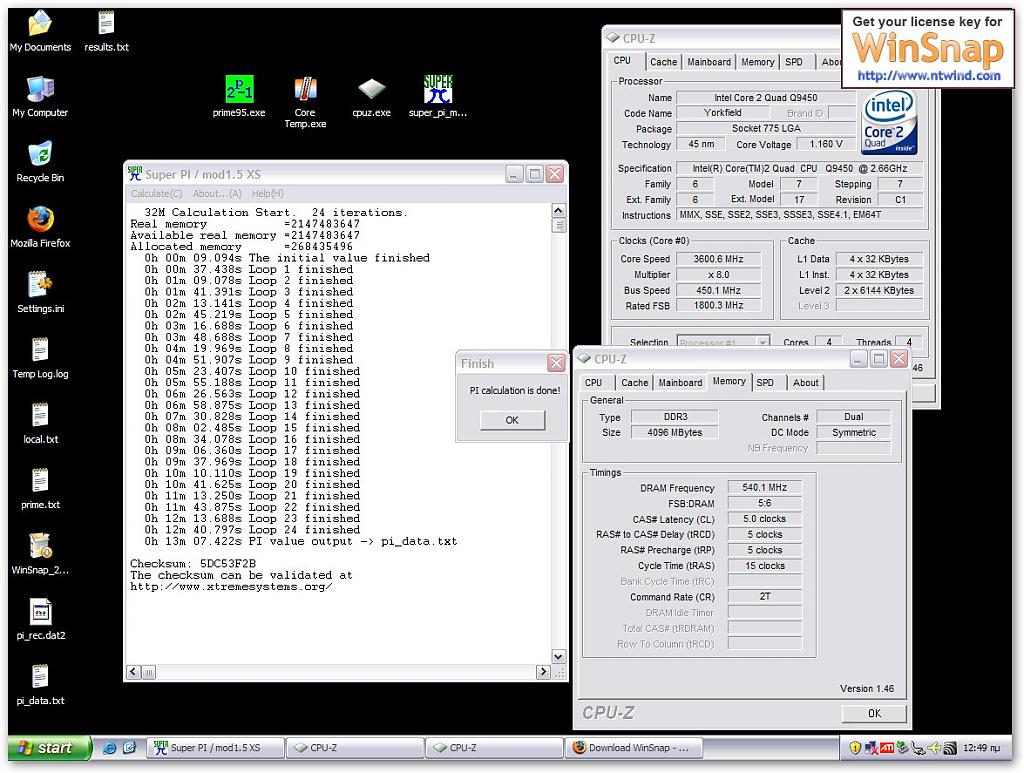
Task: Click CAS# Latency value 5.0 clocks
Action: pyautogui.click(x=764, y=519)
